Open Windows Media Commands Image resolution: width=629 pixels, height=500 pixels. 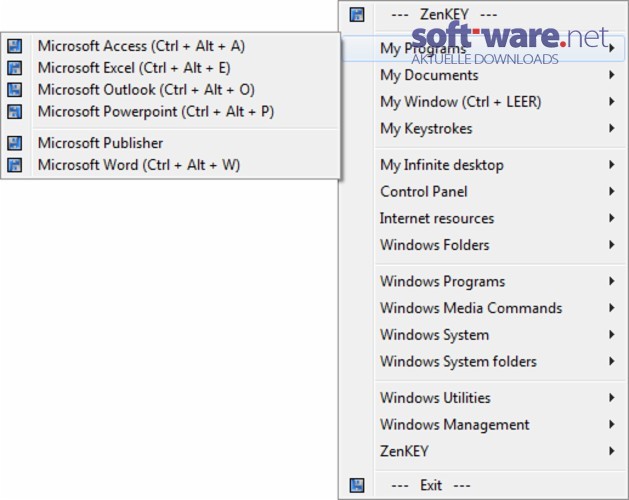tap(483, 308)
